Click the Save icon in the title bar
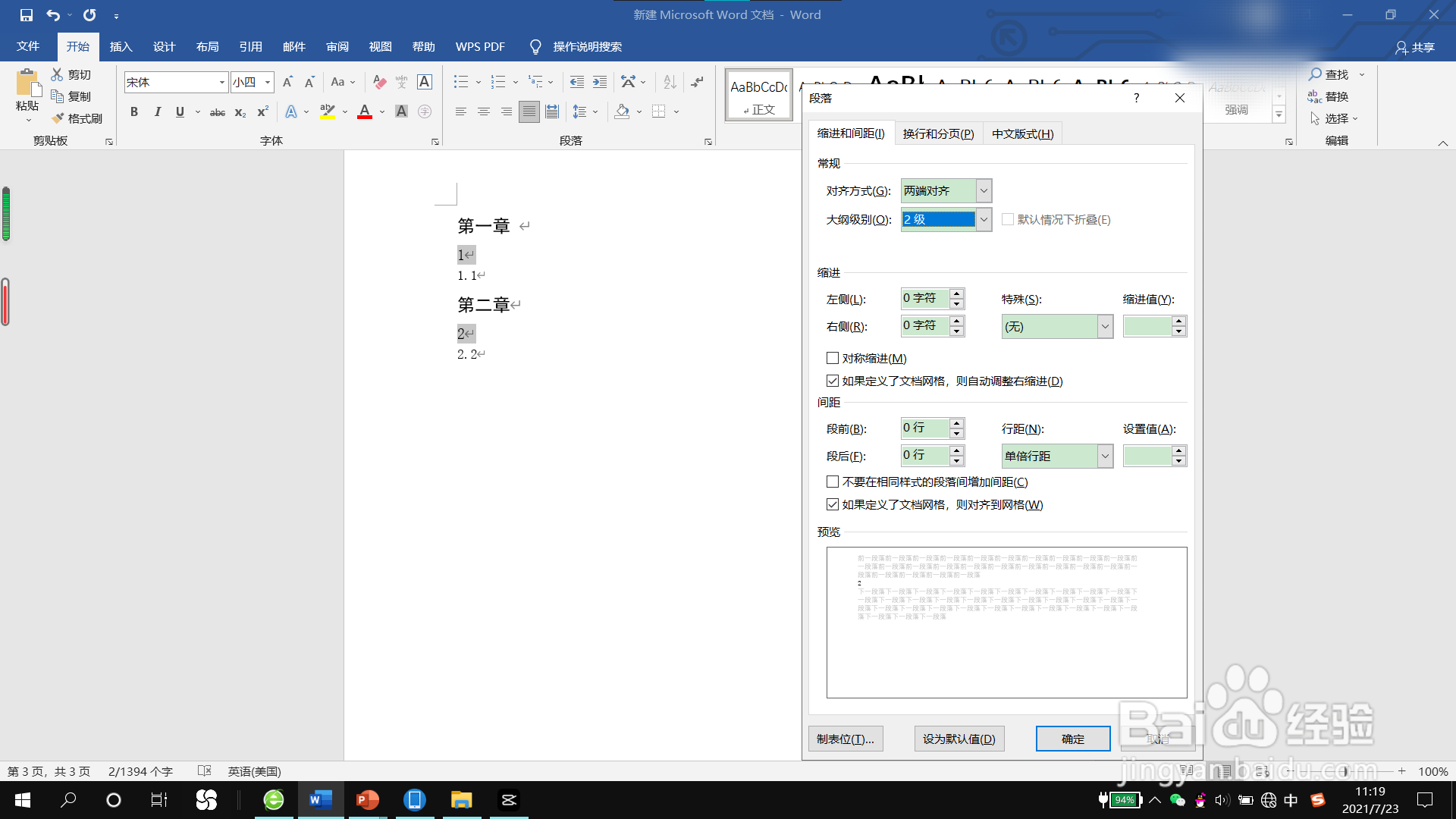The width and height of the screenshot is (1456, 819). (x=27, y=14)
